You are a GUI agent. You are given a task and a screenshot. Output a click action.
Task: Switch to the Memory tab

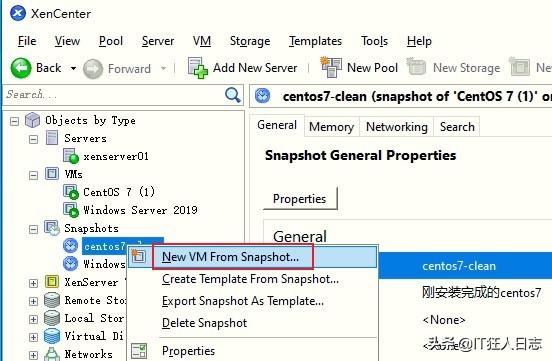pyautogui.click(x=331, y=126)
